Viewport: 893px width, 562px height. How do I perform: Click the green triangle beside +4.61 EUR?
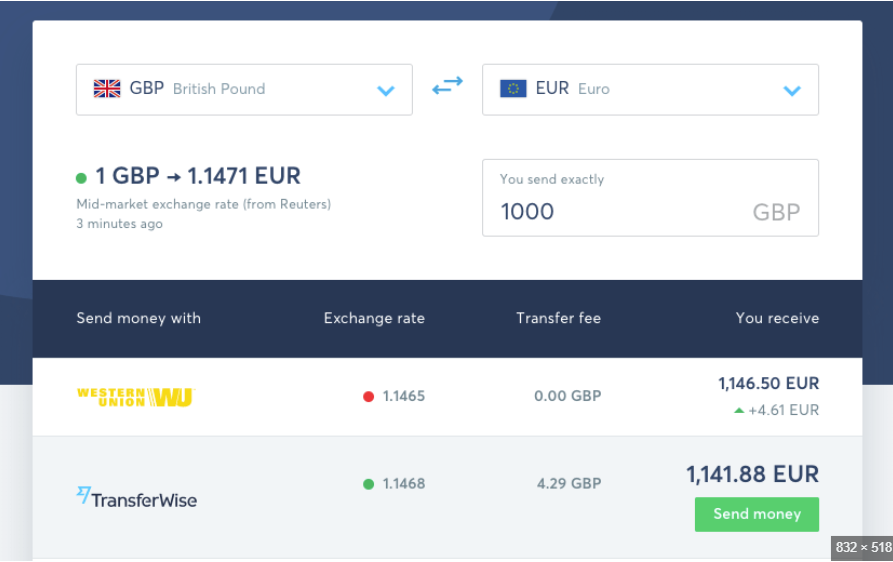739,411
